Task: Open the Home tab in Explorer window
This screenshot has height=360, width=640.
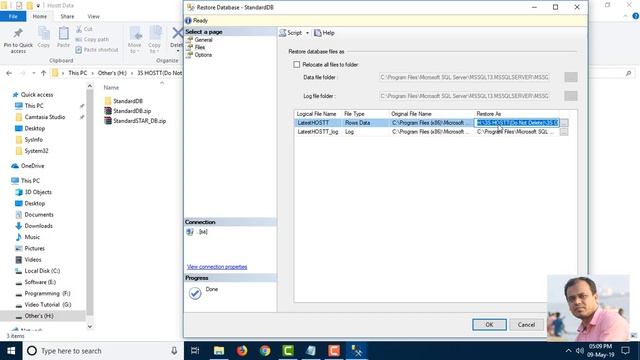Action: (40, 16)
